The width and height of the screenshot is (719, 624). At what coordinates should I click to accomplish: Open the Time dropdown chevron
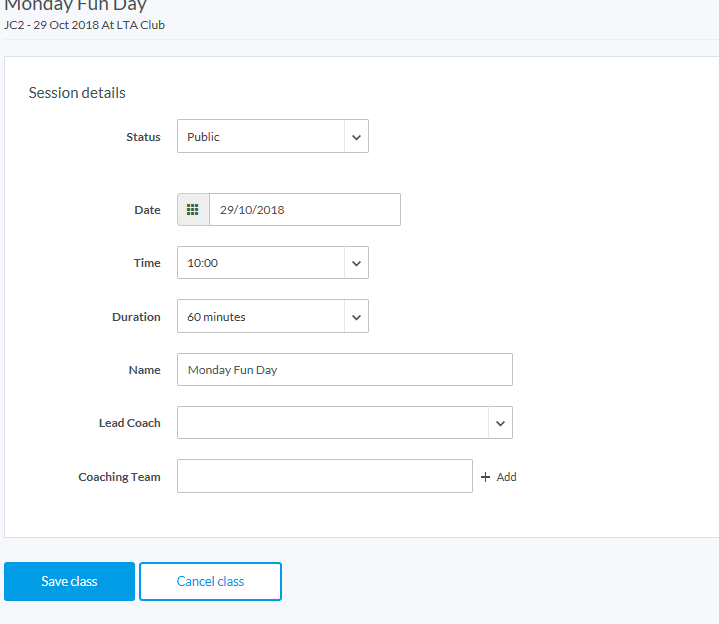pyautogui.click(x=356, y=263)
